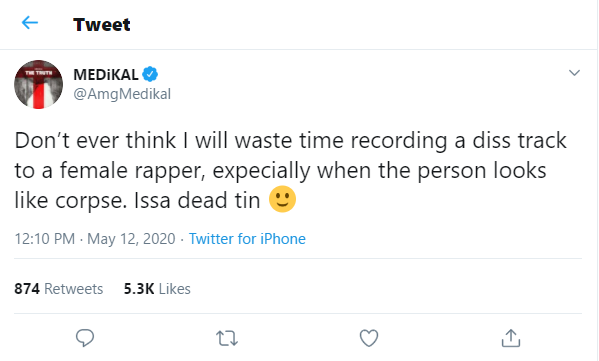View the 874 Retweets list
The height and width of the screenshot is (361, 599).
59,289
